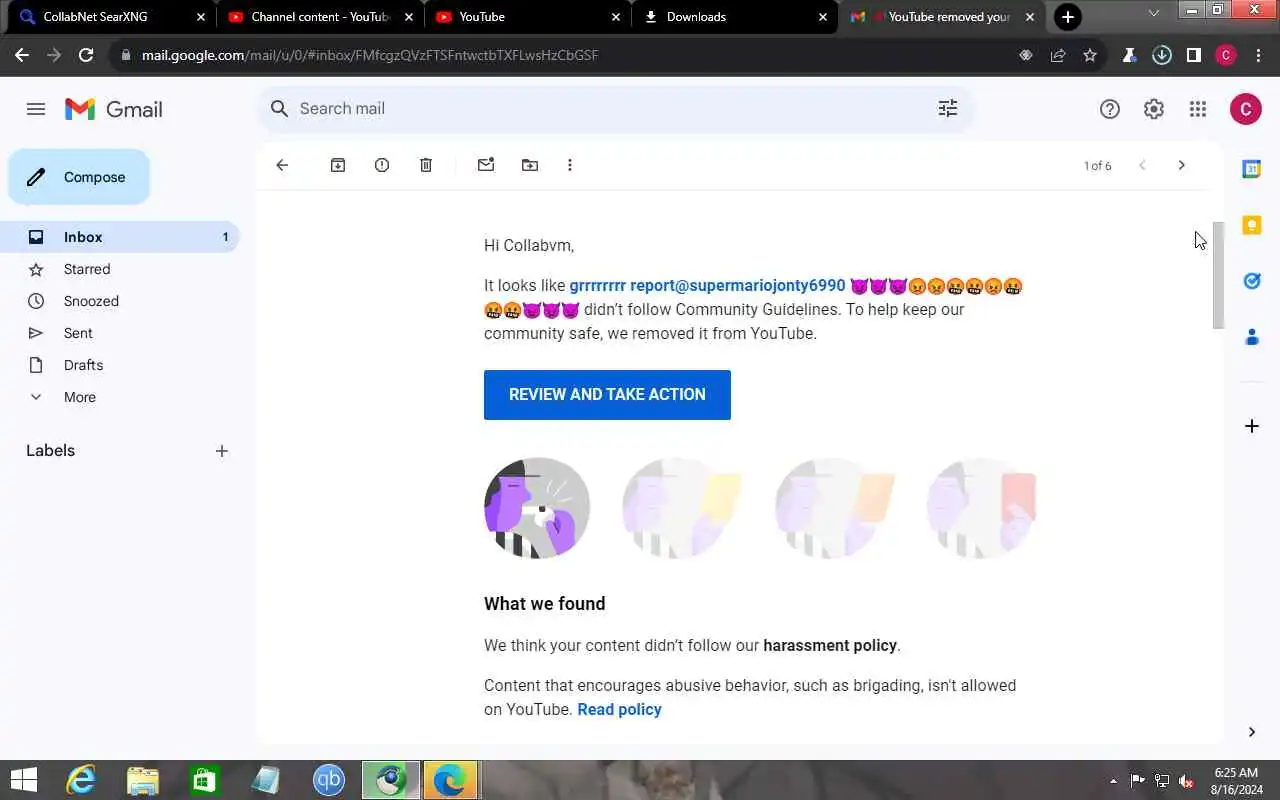This screenshot has height=800, width=1280.
Task: Get add-ons with side panel plus
Action: (1251, 426)
